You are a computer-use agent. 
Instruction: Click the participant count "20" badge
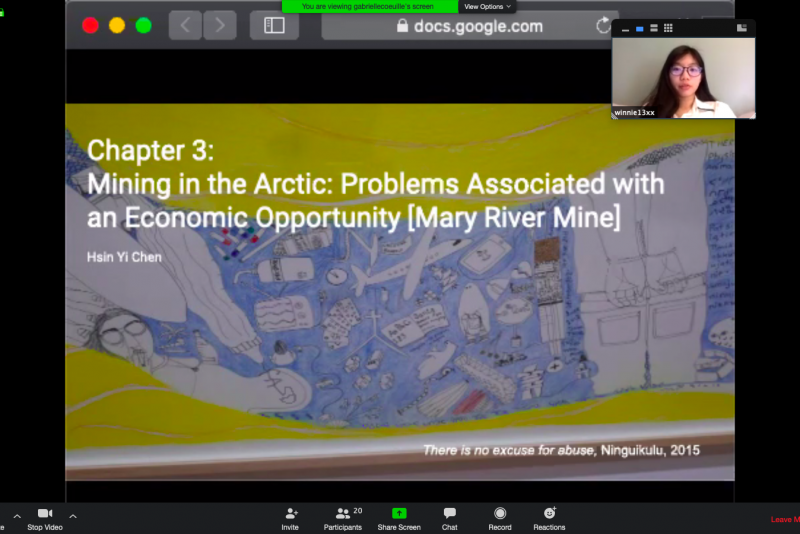358,511
